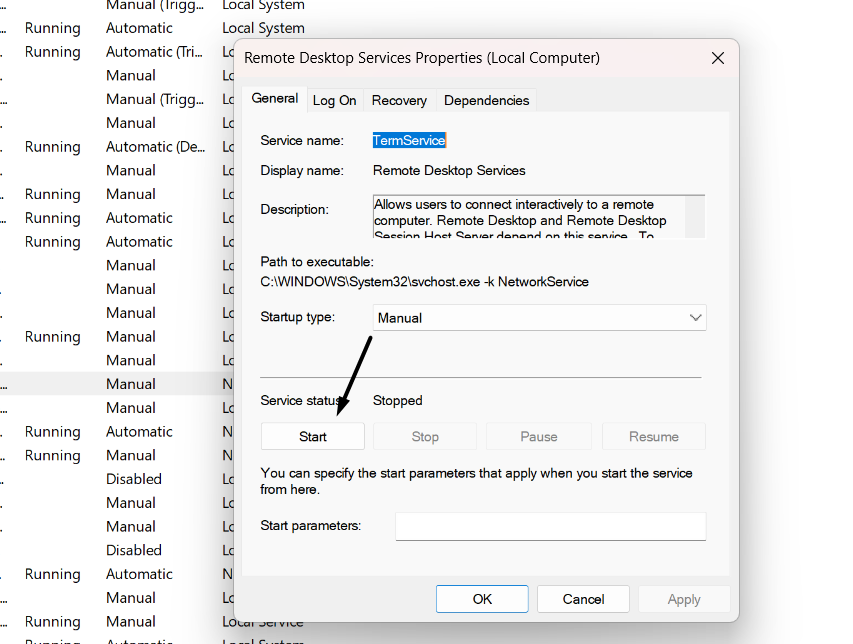
Task: Click into the Start parameters field
Action: [551, 526]
